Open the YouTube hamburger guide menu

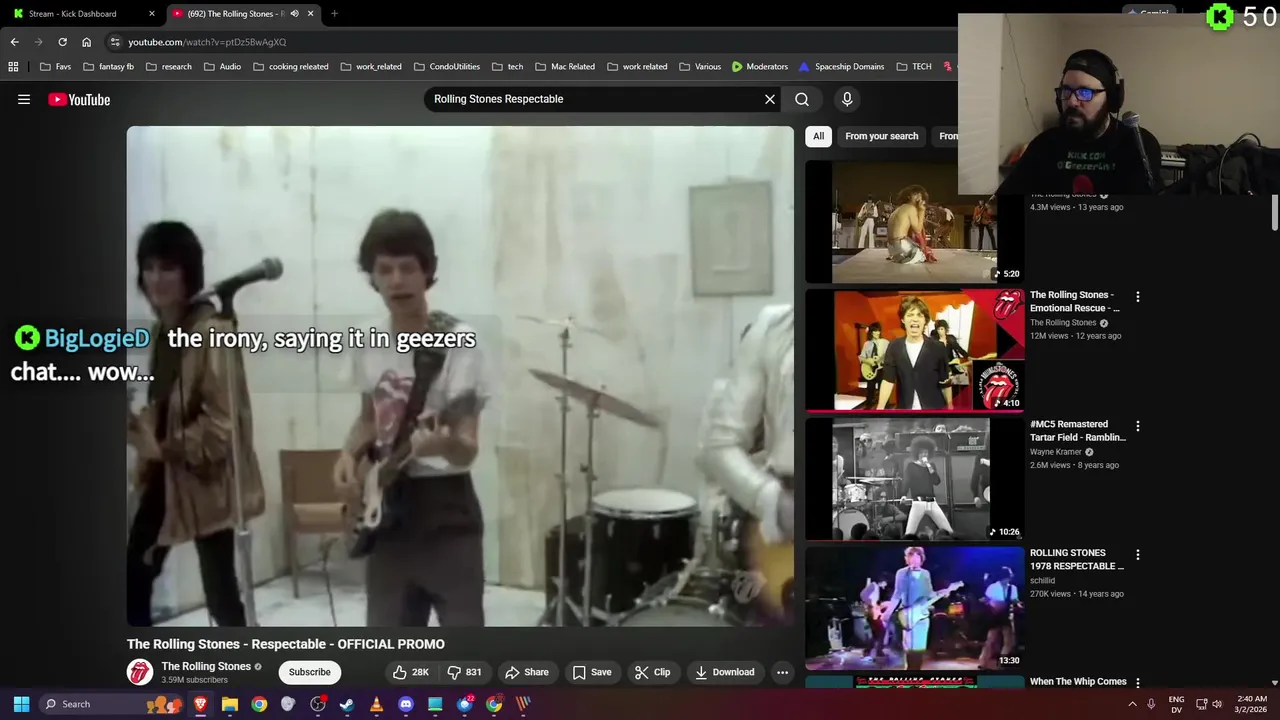[x=24, y=99]
